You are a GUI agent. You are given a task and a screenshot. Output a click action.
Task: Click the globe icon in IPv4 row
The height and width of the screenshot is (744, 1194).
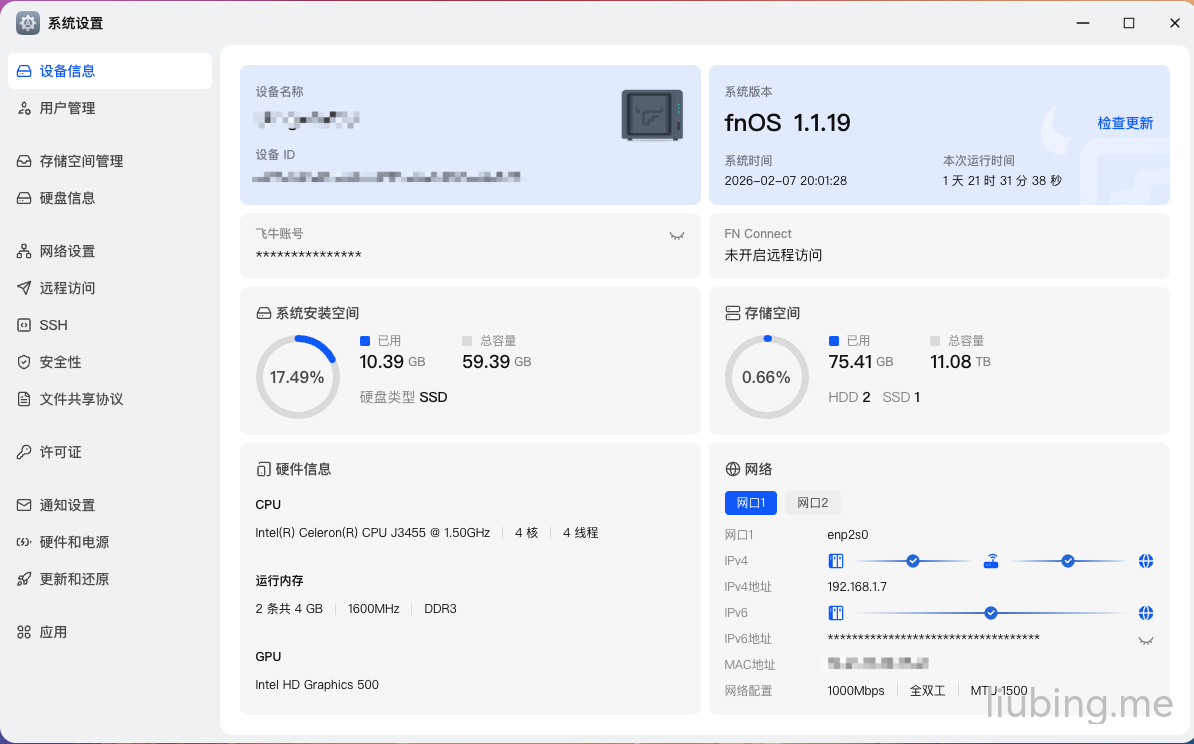1146,561
